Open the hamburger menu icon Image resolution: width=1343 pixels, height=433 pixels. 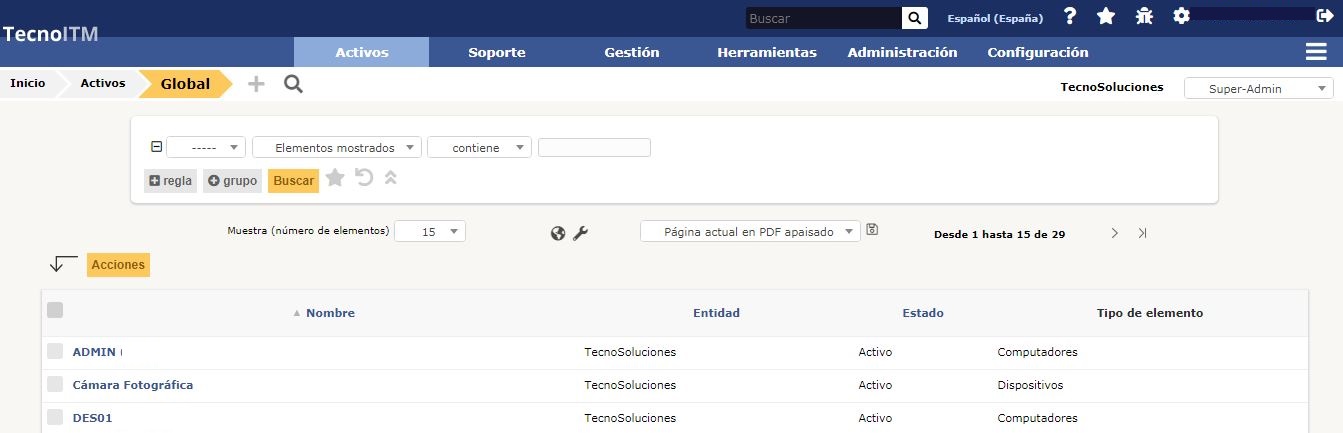click(x=1316, y=52)
